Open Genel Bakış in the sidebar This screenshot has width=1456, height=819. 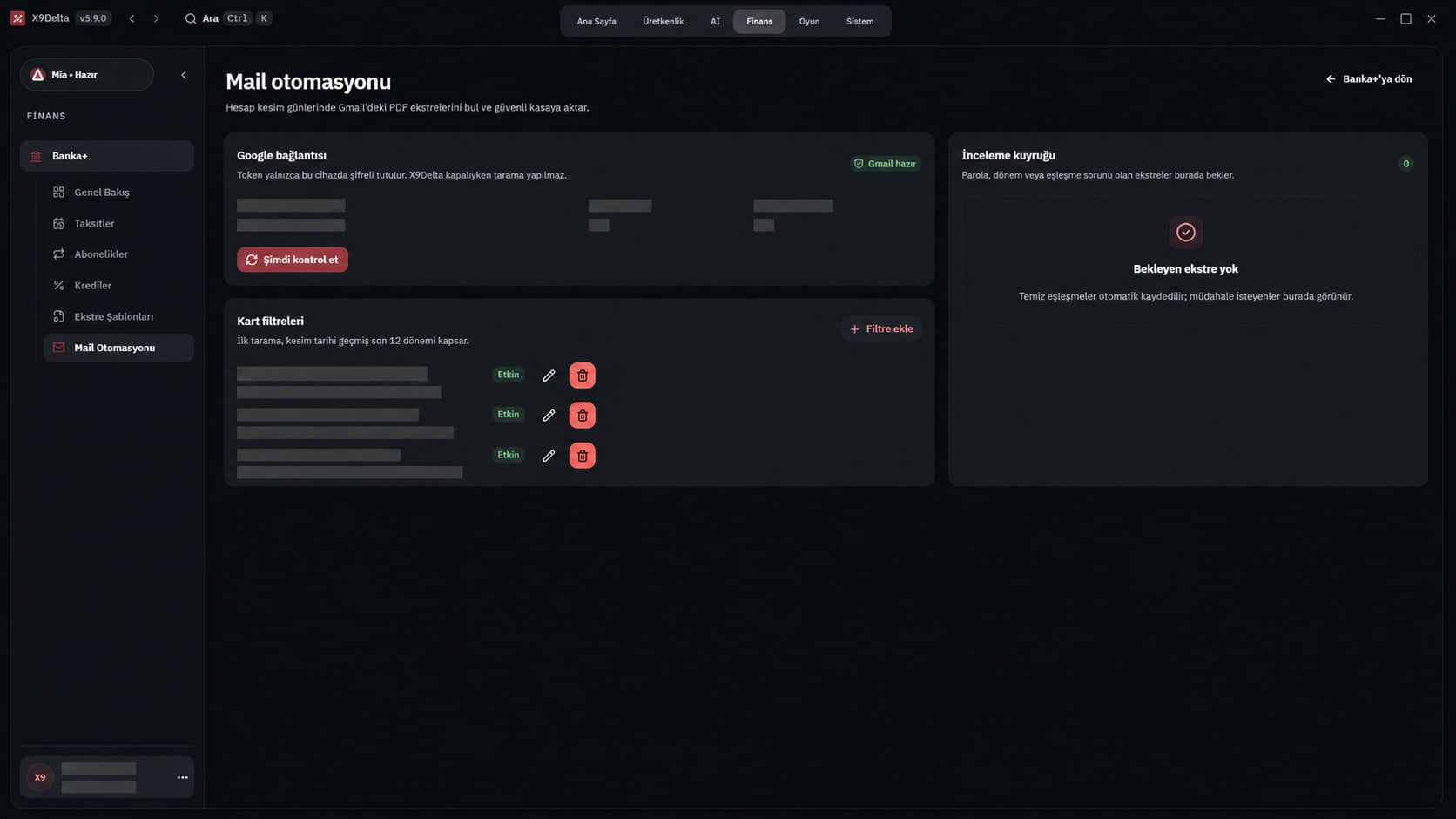pos(118,192)
